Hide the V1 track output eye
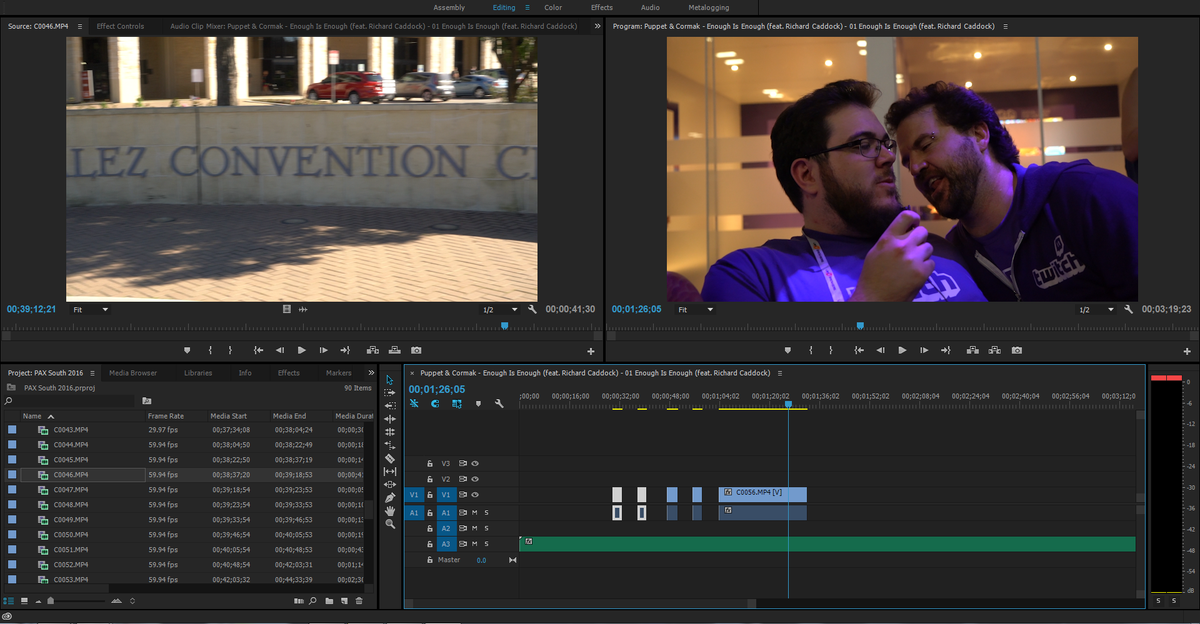Screen dimensions: 1200x624 (x=475, y=495)
